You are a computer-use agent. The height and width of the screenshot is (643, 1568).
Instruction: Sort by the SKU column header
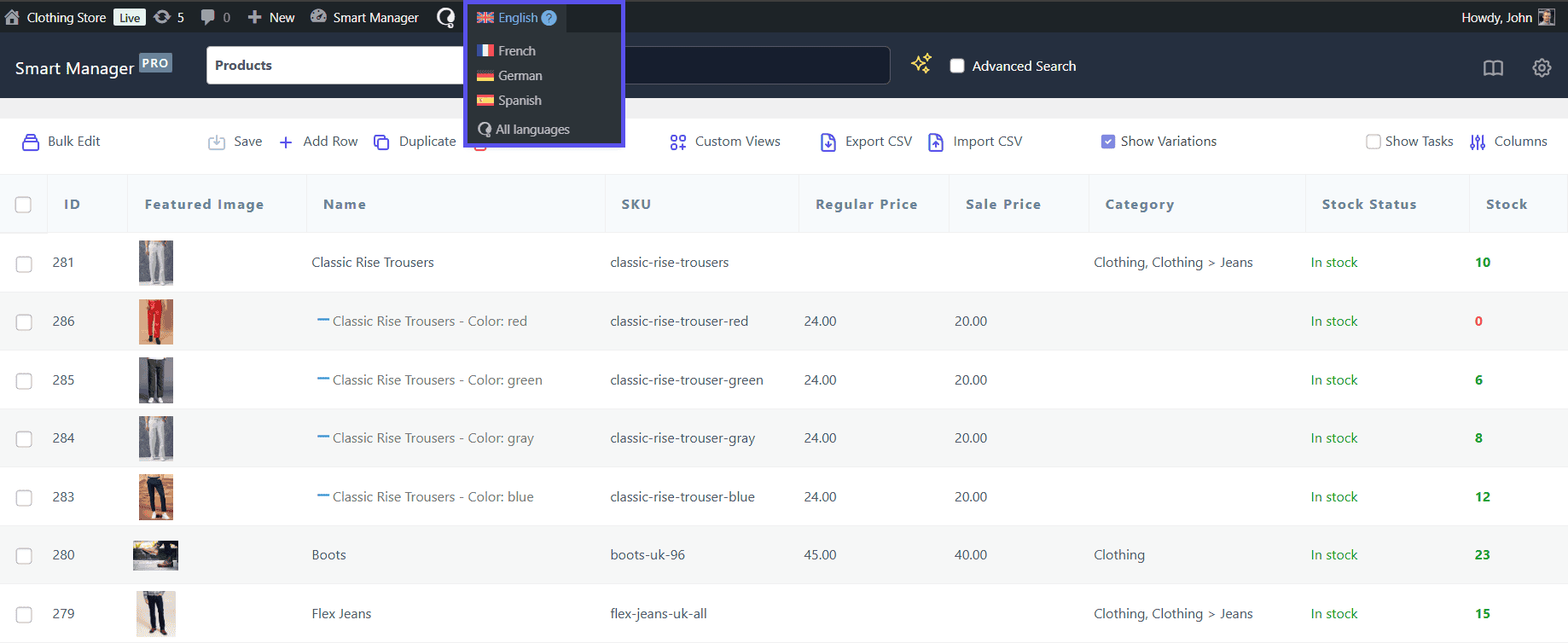coord(636,205)
